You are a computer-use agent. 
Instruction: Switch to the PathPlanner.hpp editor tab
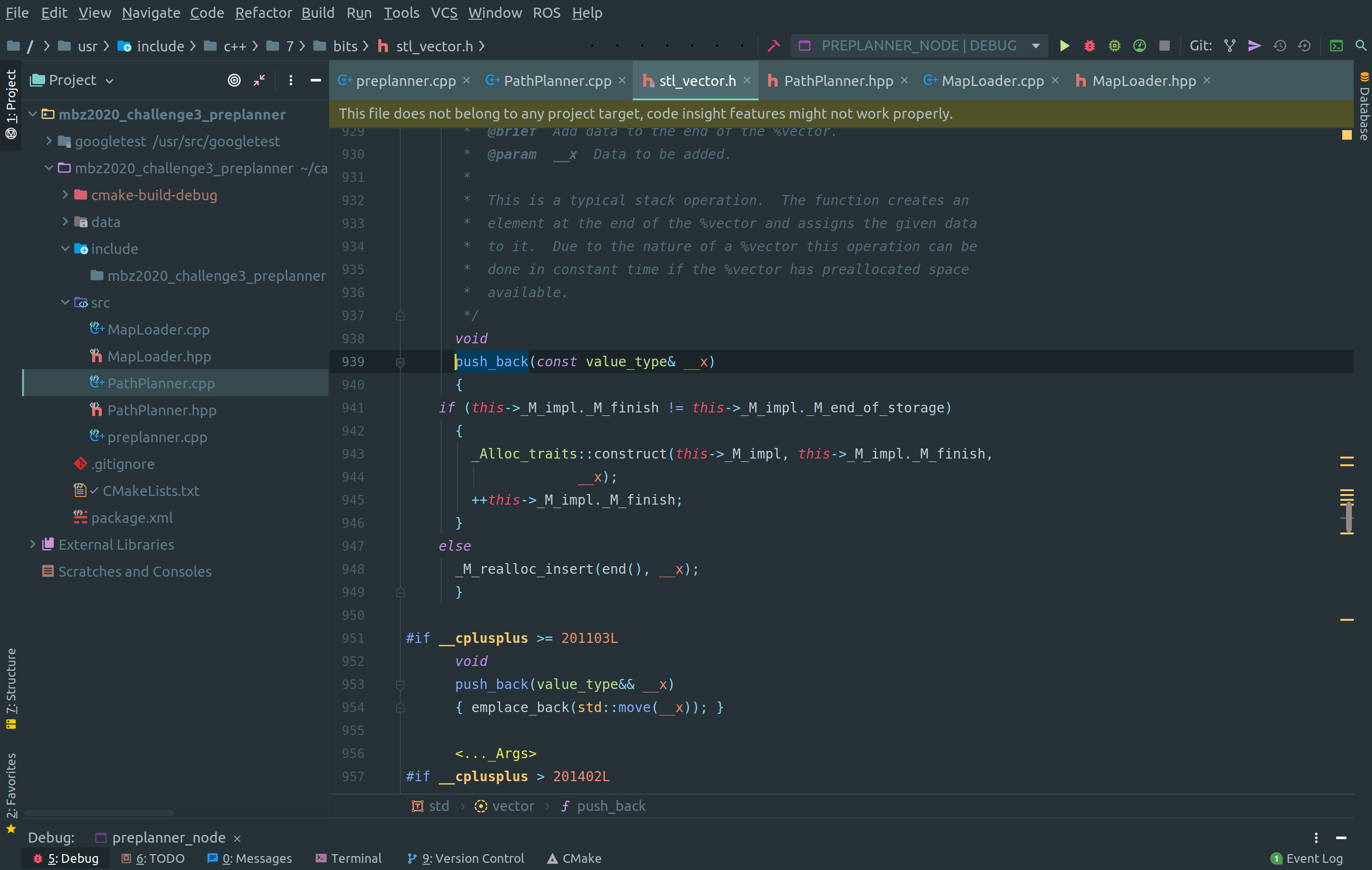coord(838,81)
